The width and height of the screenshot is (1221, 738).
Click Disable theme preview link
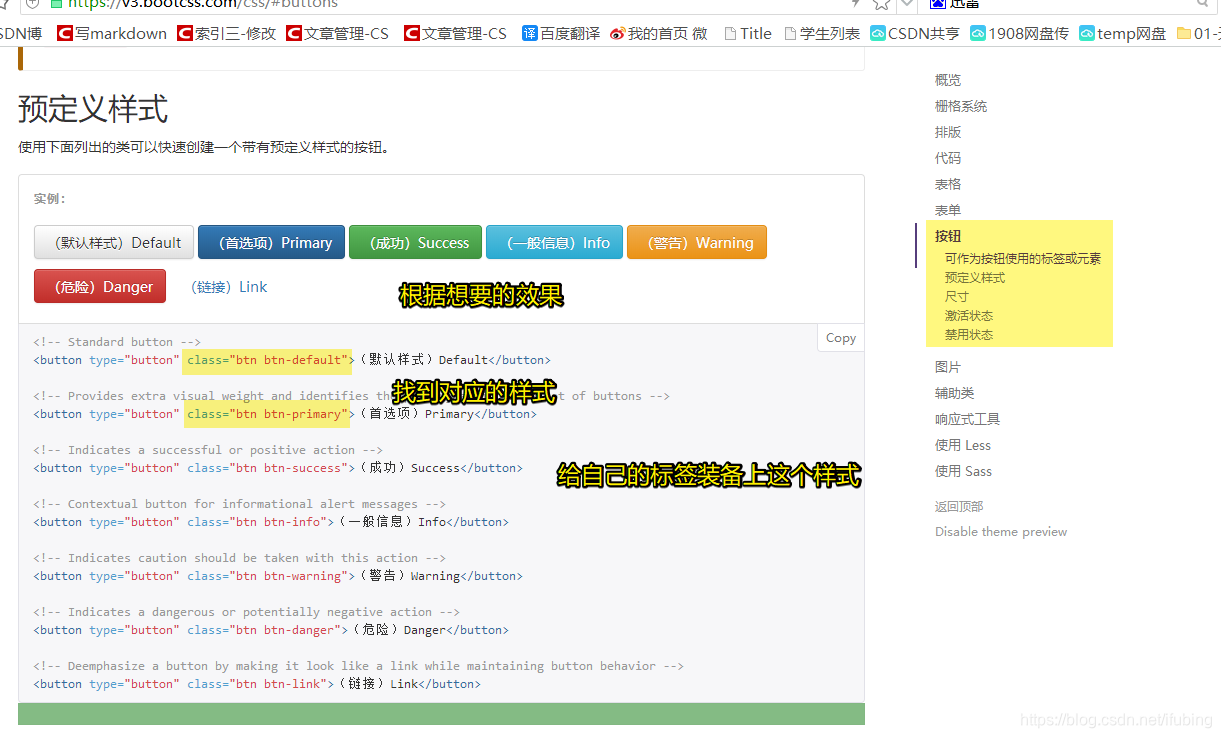tap(1001, 531)
